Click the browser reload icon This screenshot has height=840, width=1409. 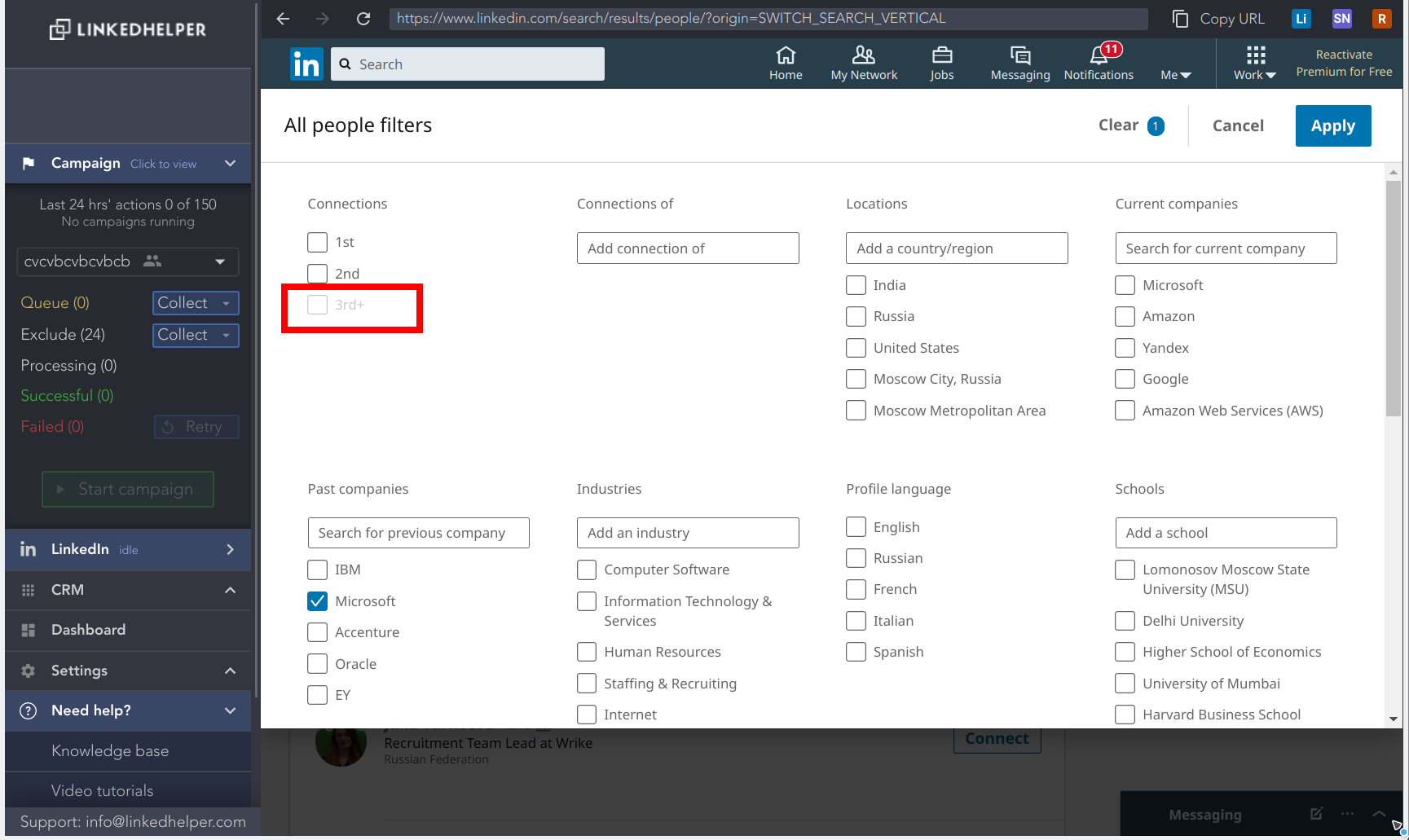[363, 18]
